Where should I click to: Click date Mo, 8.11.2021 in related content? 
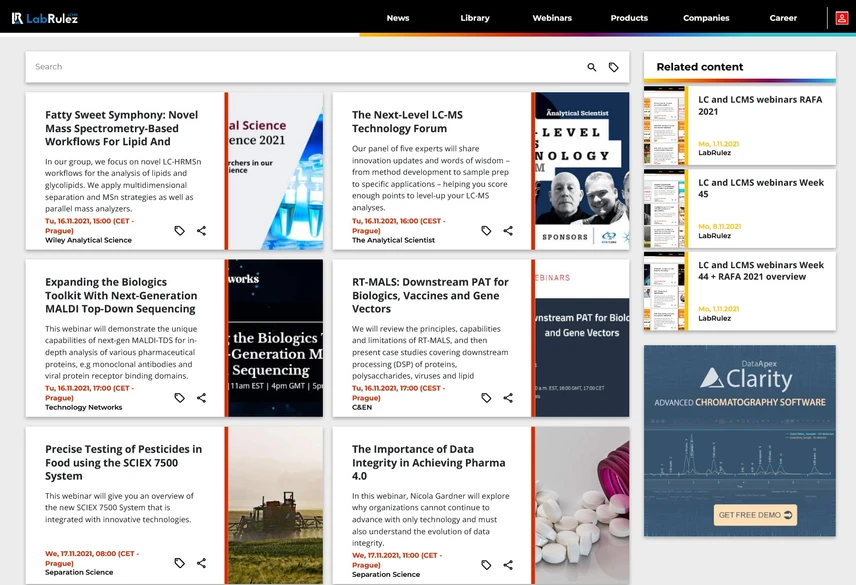[720, 226]
